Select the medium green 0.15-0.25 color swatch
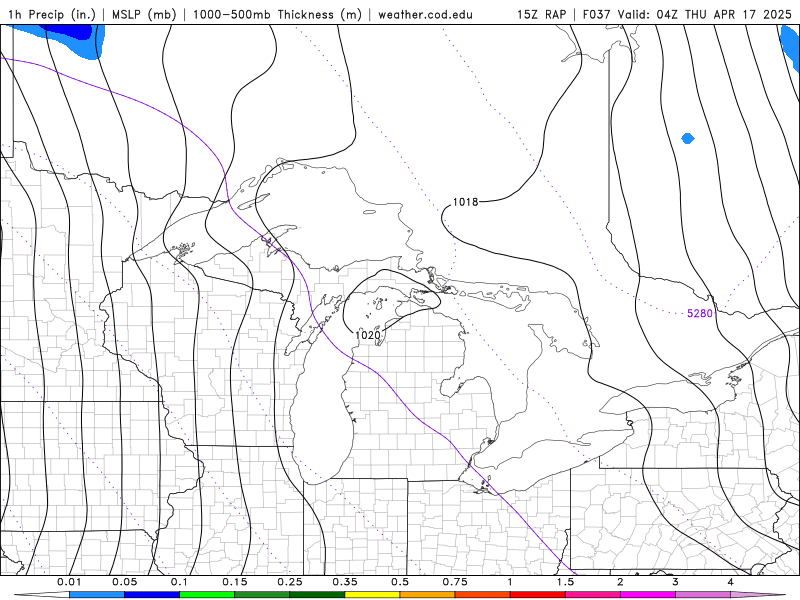The height and width of the screenshot is (600, 800). 262,595
